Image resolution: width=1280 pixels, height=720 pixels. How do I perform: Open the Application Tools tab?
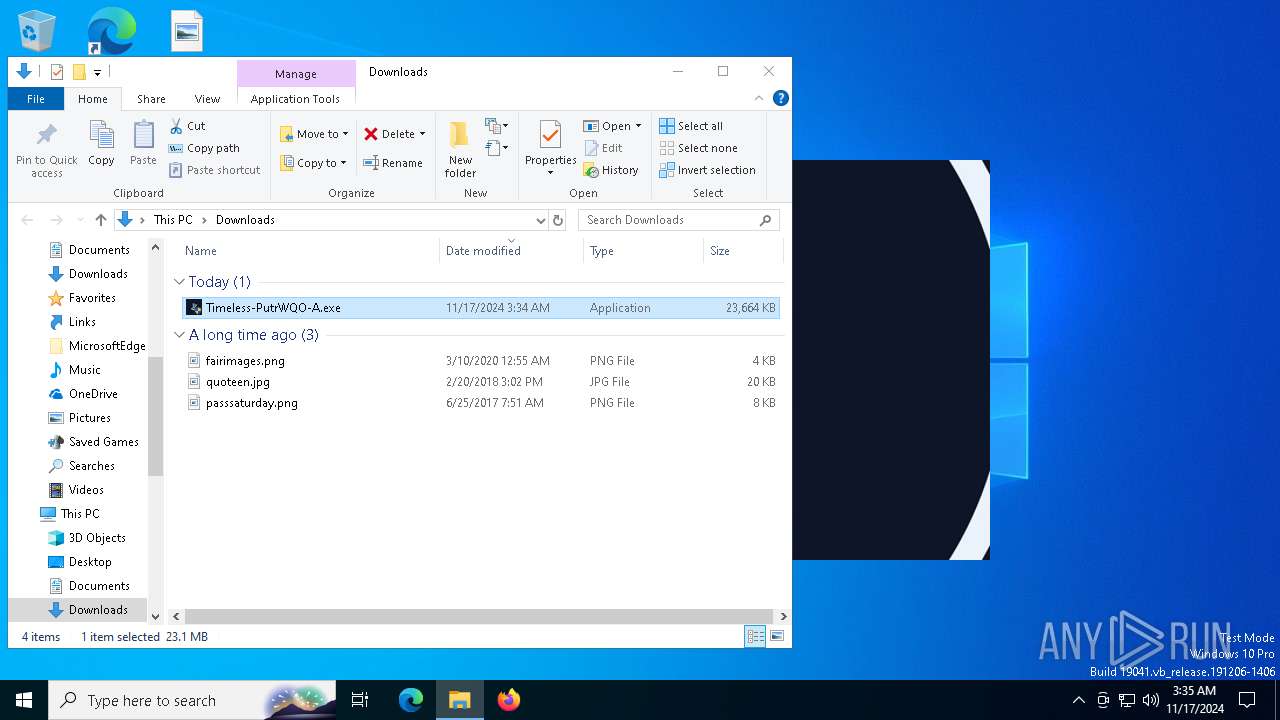[295, 99]
